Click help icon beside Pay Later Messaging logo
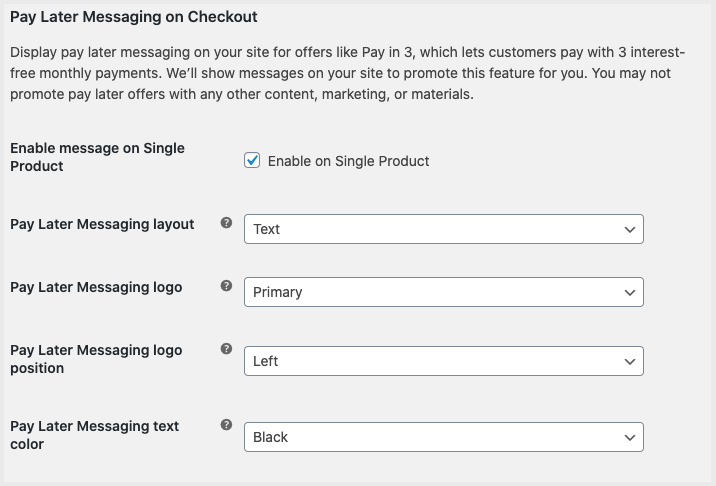The height and width of the screenshot is (486, 716). pos(226,287)
